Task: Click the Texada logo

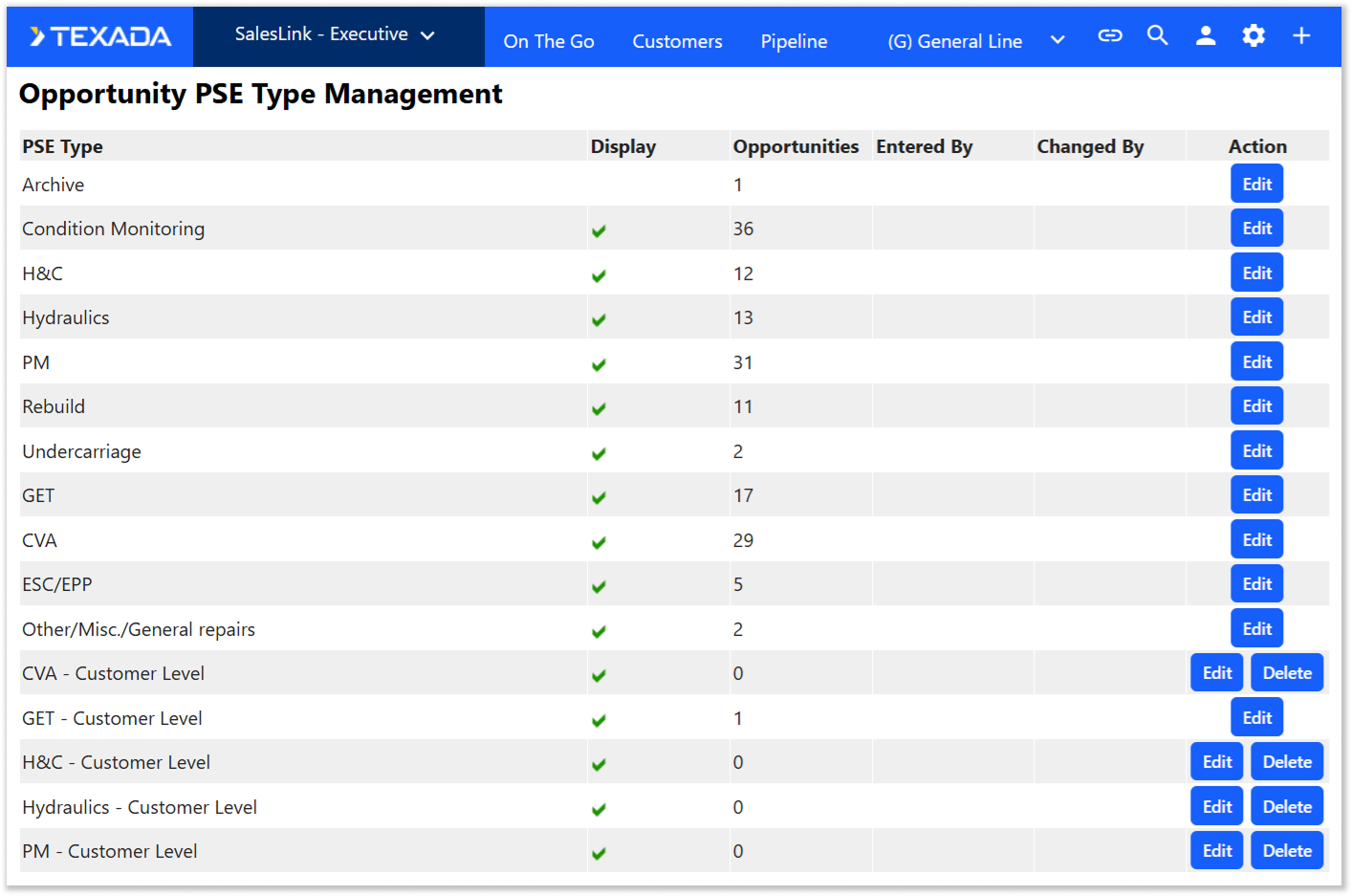Action: coord(100,36)
